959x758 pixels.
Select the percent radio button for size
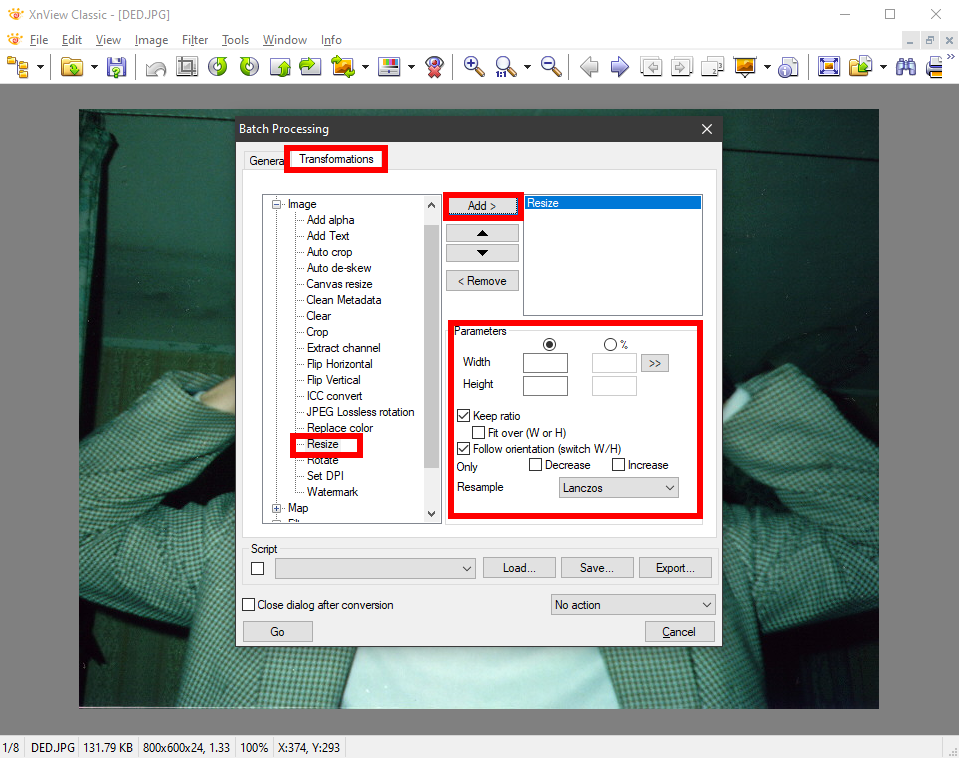click(610, 344)
